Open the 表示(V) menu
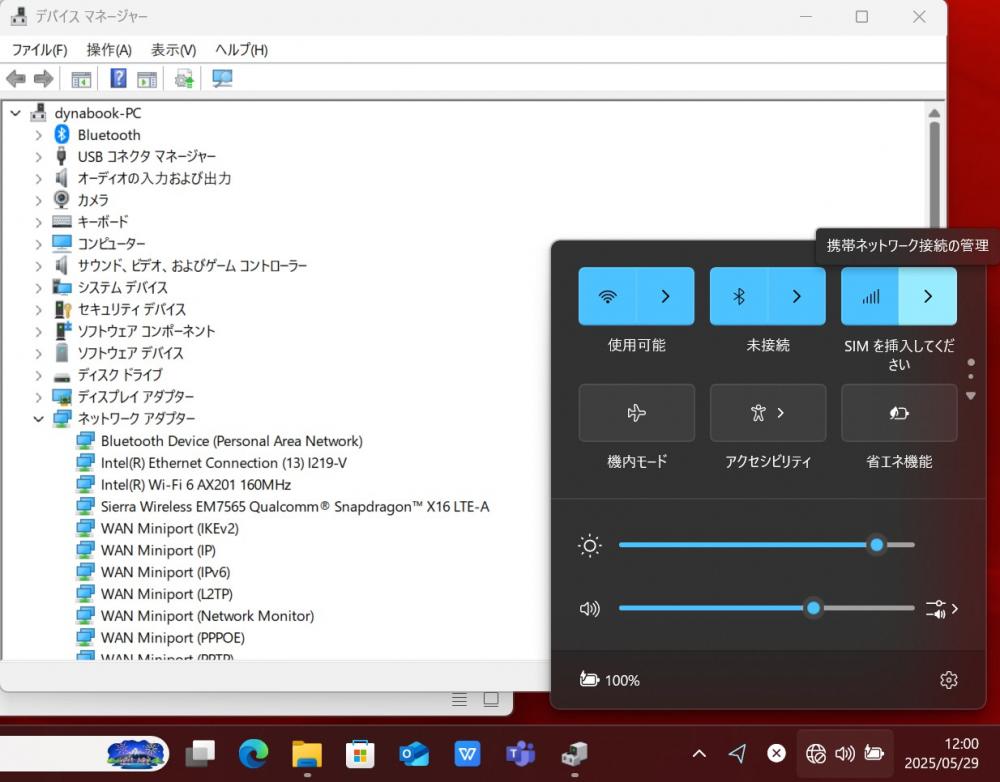Image resolution: width=1000 pixels, height=782 pixels. pyautogui.click(x=173, y=50)
